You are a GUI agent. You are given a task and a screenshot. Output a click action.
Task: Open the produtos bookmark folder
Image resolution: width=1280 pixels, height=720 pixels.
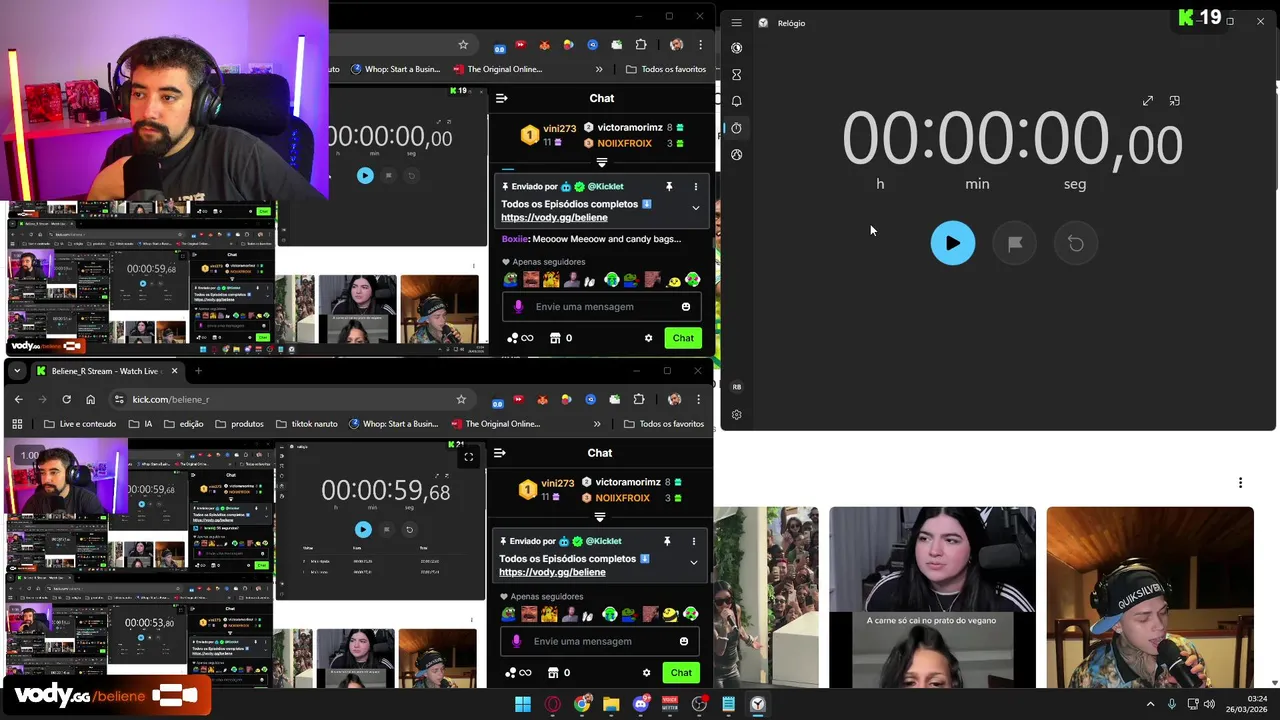[x=239, y=424]
